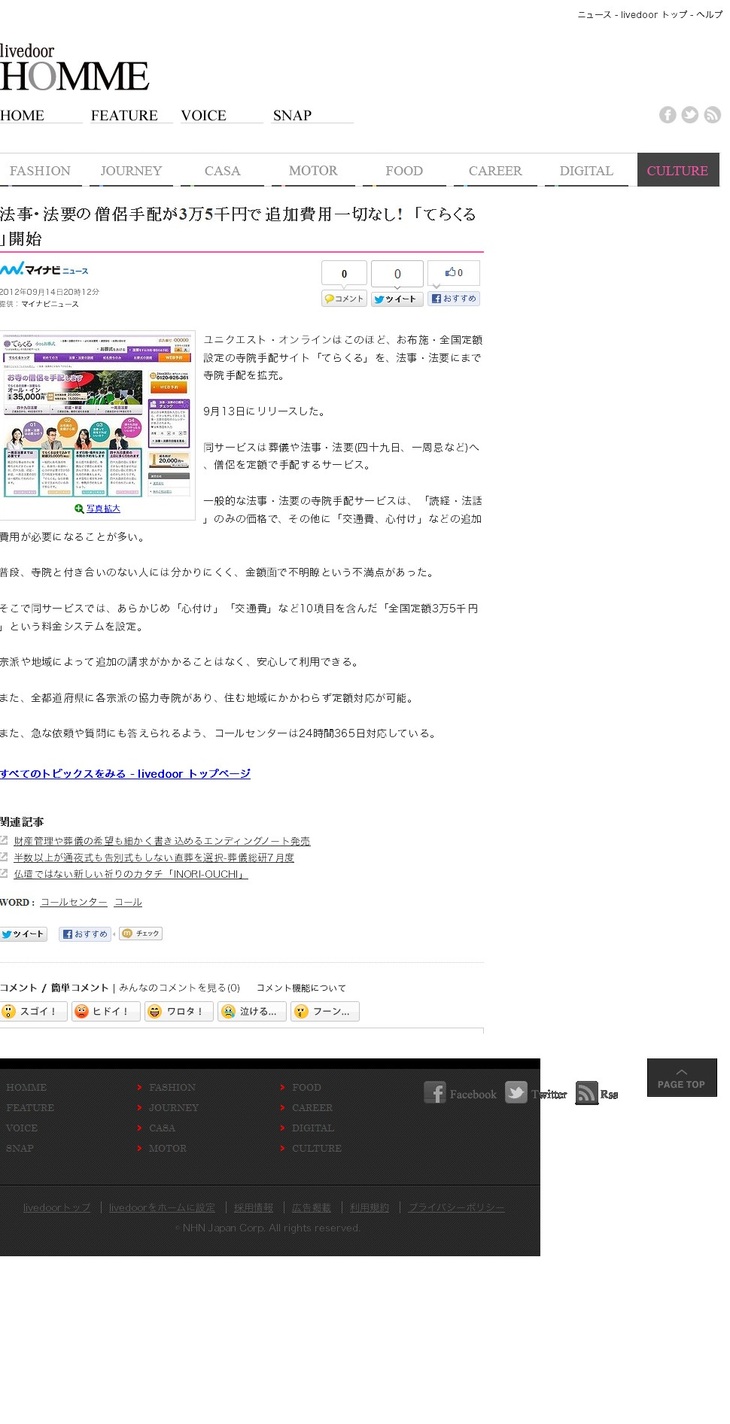Open footer FEATURE link
Image resolution: width=730 pixels, height=1424 pixels.
coord(30,1108)
